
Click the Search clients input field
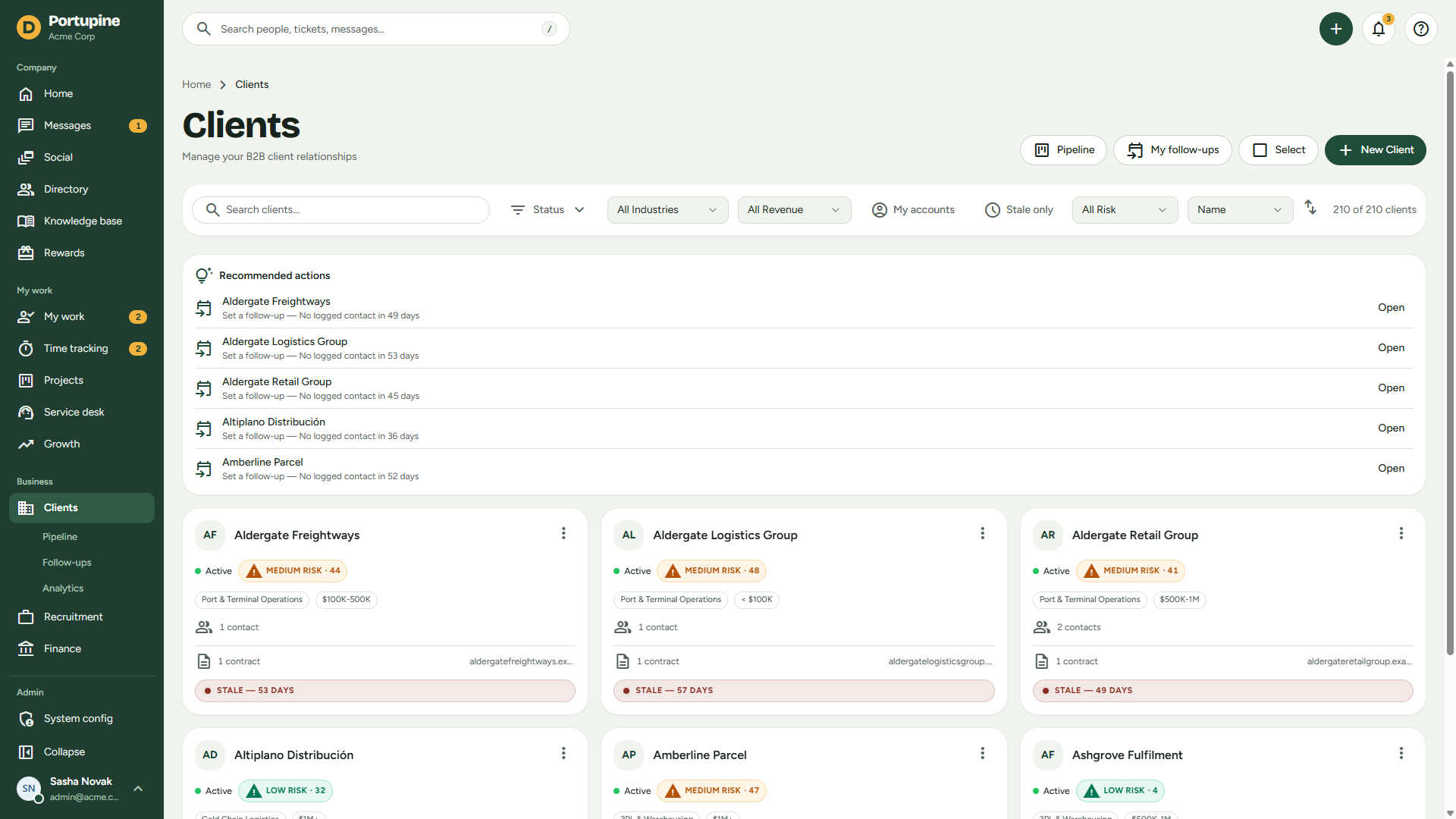point(340,210)
